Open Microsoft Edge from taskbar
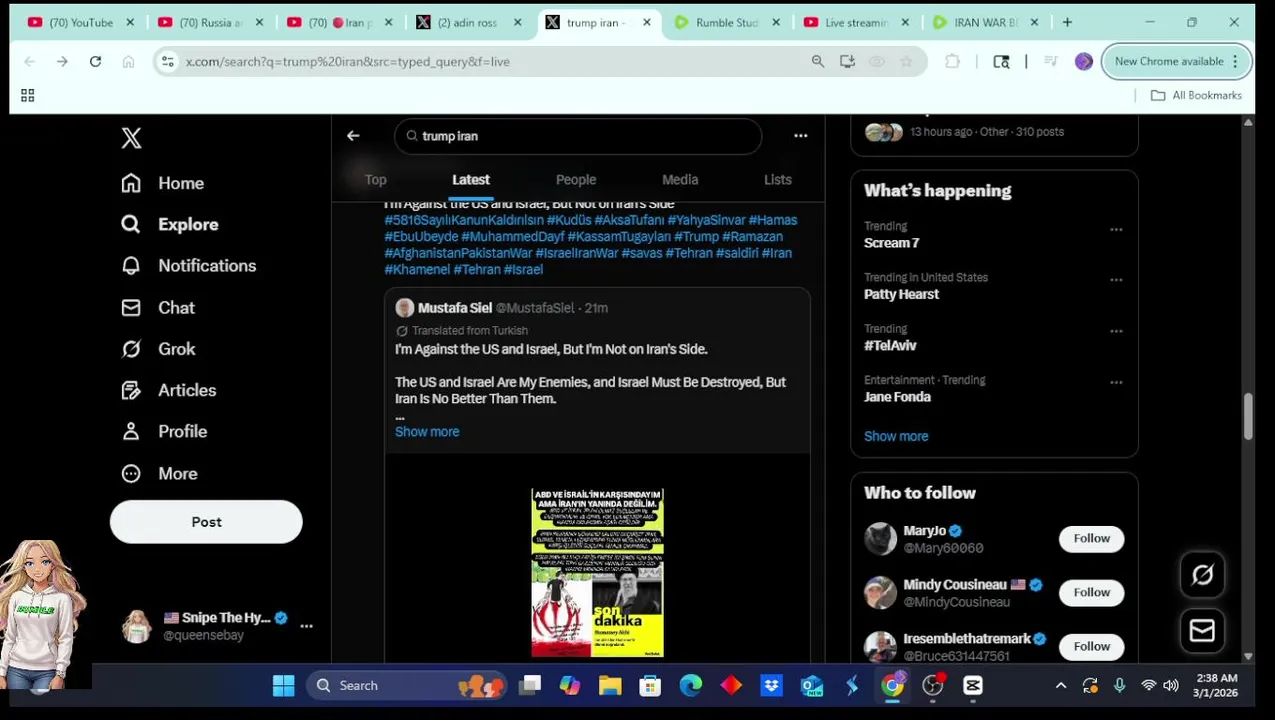Image resolution: width=1275 pixels, height=720 pixels. [691, 686]
